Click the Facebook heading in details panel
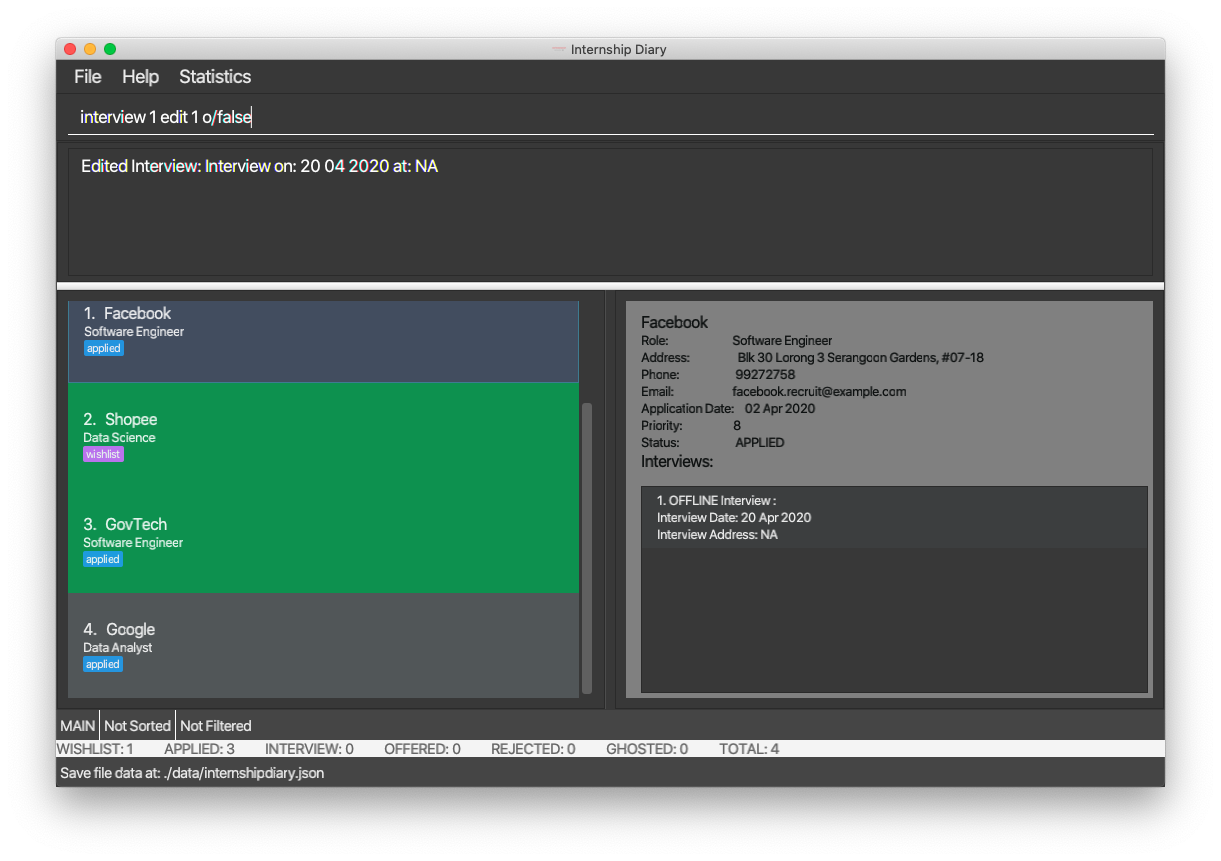Screen dimensions: 1221x861 coord(674,322)
